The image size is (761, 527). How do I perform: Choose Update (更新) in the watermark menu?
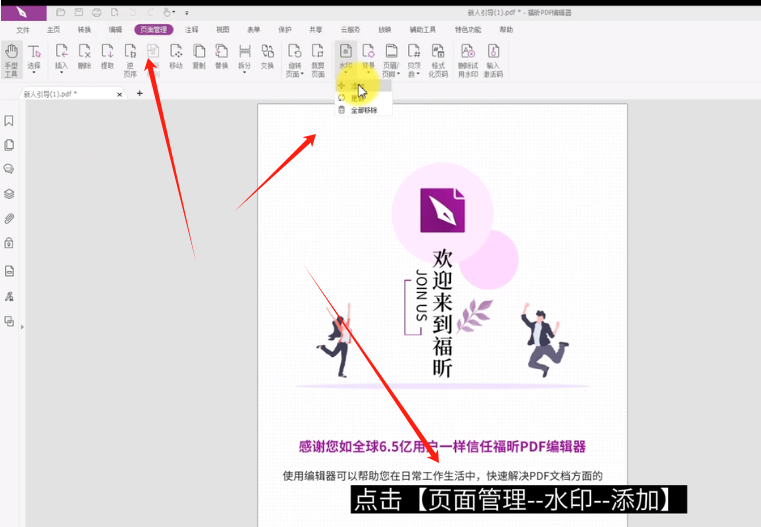point(364,98)
